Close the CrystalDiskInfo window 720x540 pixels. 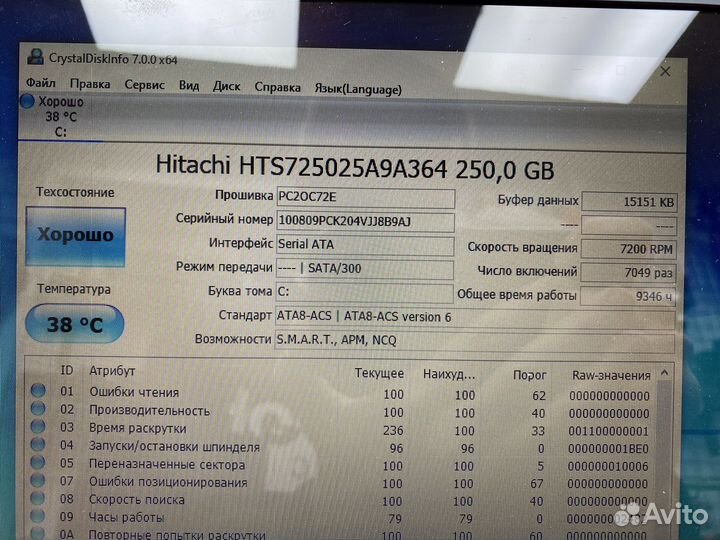665,71
